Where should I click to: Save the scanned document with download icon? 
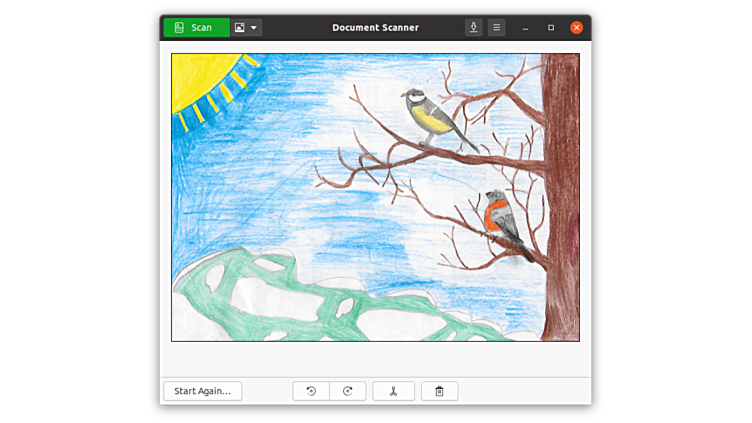tap(474, 28)
